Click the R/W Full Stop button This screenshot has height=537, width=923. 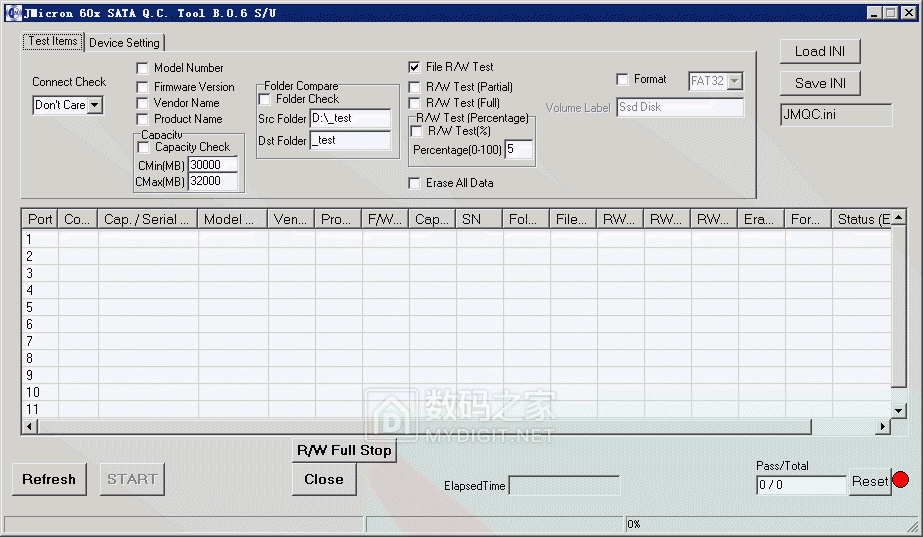pos(344,450)
